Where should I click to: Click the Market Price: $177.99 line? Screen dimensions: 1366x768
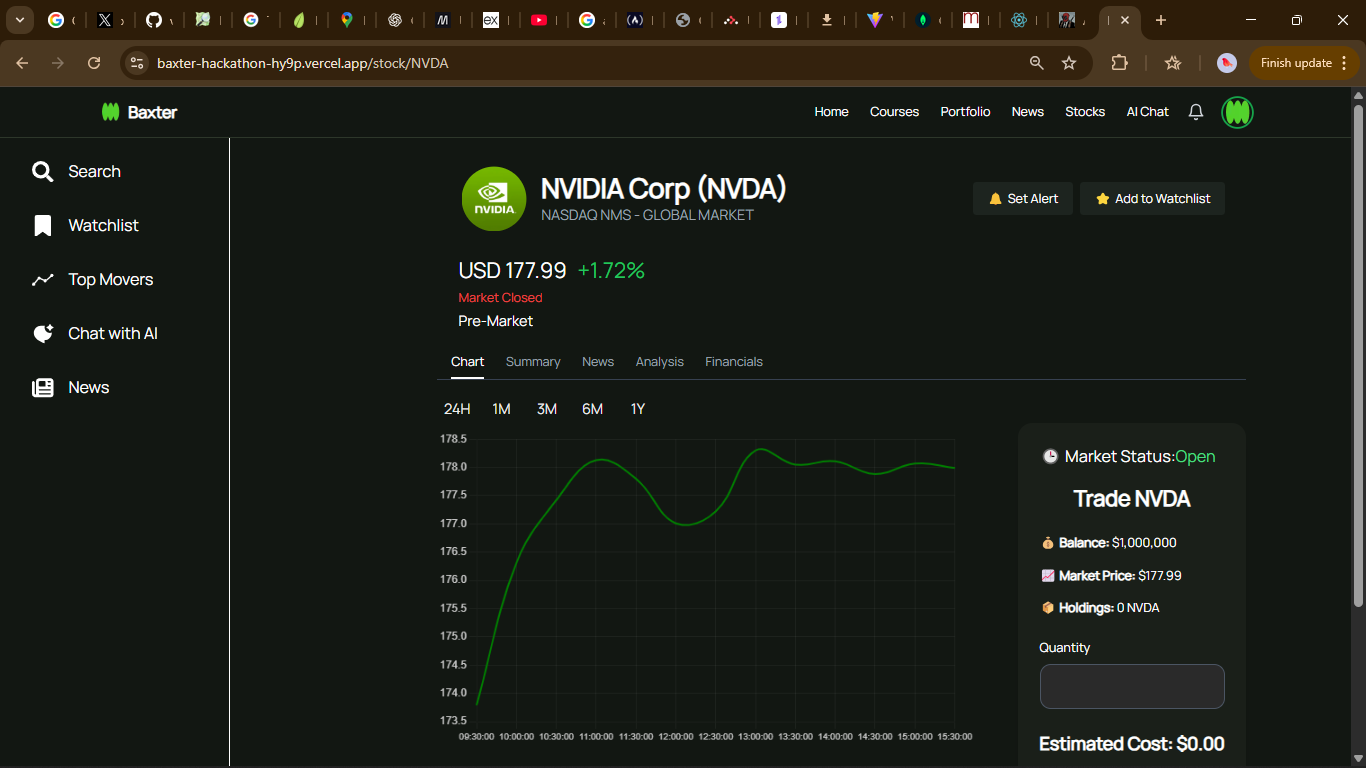(x=1111, y=576)
